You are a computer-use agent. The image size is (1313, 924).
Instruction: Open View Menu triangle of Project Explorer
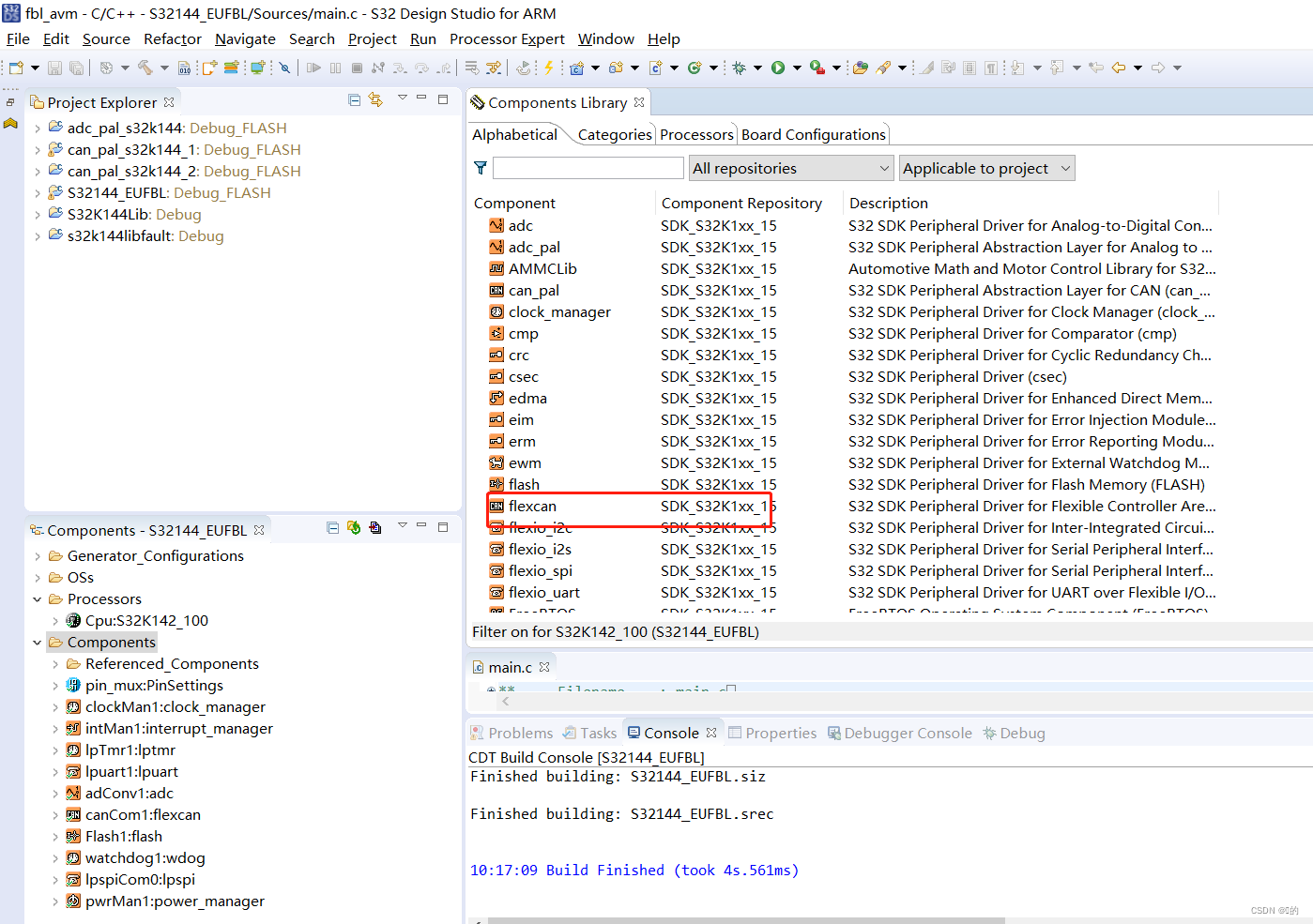(x=402, y=98)
